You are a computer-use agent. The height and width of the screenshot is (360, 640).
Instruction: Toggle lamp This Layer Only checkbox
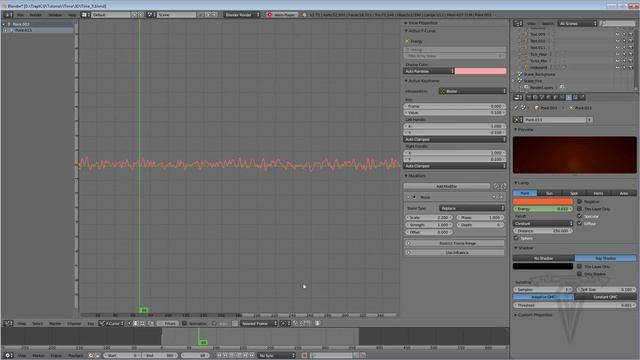click(x=579, y=209)
